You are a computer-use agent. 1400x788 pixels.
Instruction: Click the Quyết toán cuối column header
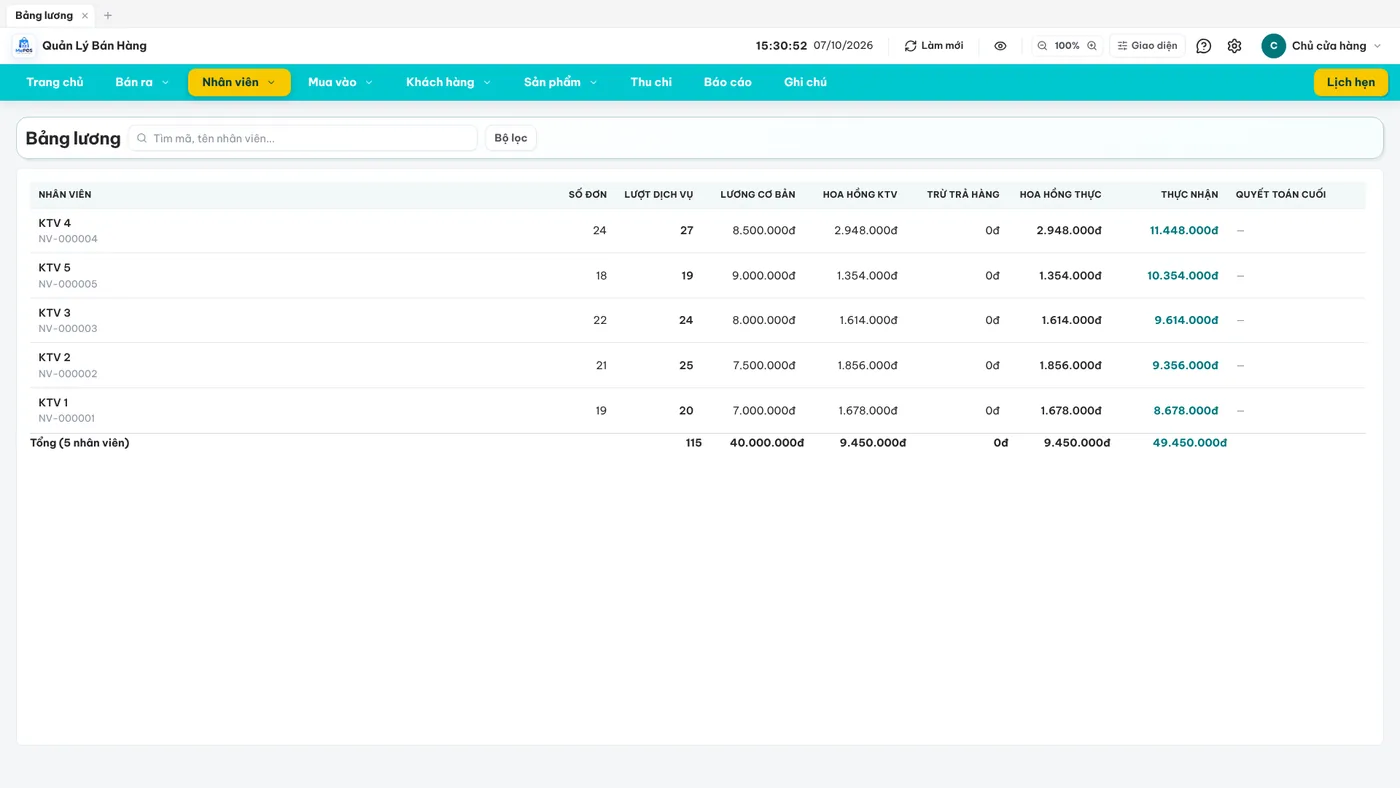click(1281, 194)
